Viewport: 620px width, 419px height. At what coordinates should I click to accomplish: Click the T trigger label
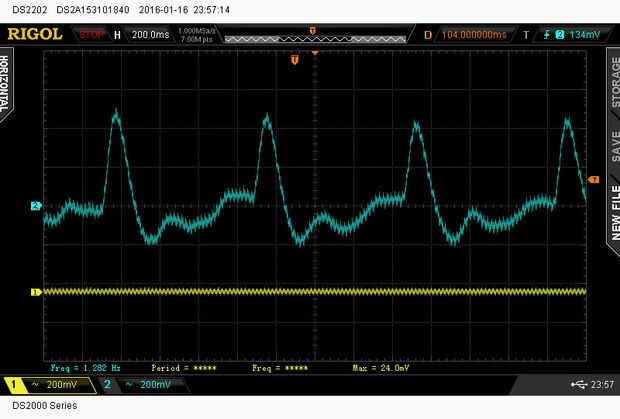click(526, 35)
